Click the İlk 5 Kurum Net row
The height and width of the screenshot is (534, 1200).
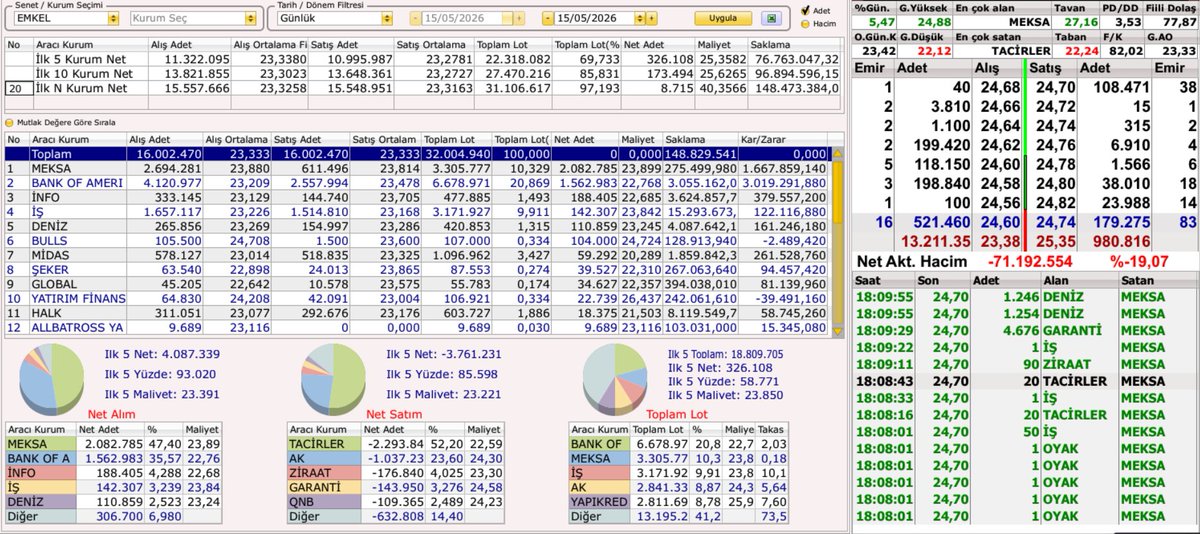423,59
